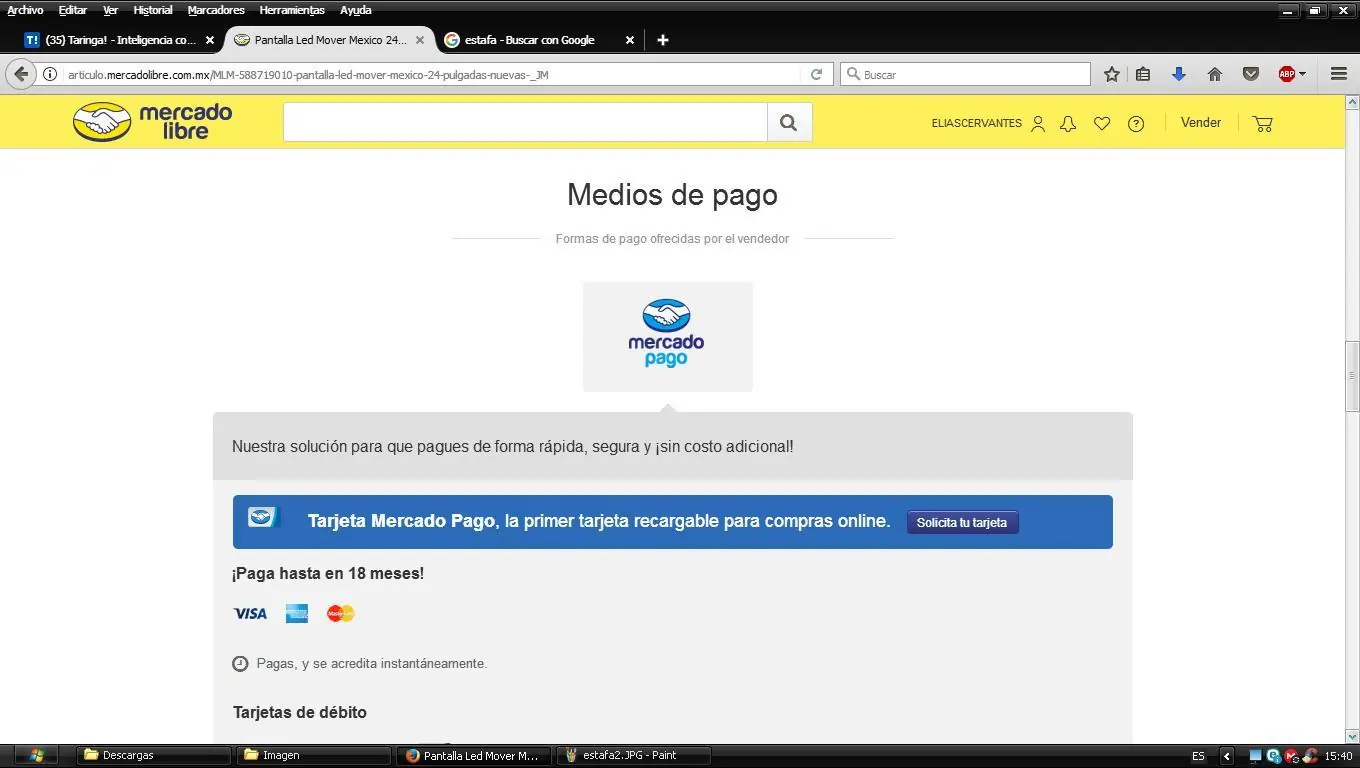
Task: Click the Vender link in header
Action: 1200,122
